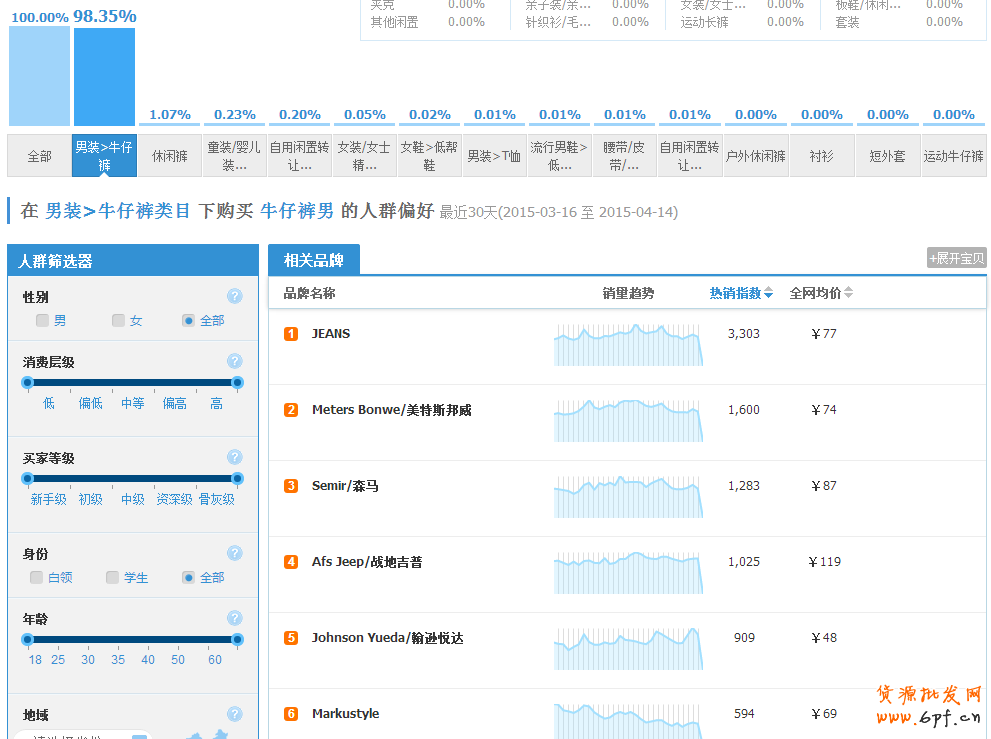The height and width of the screenshot is (739, 991).
Task: Check the 男 gender checkbox
Action: tap(42, 321)
